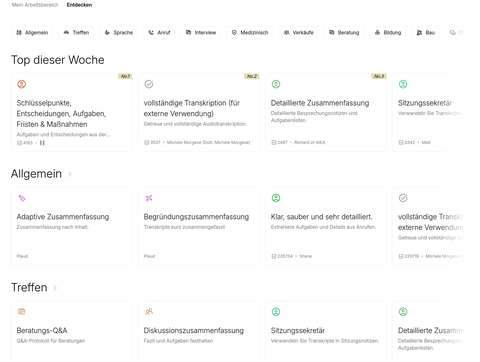Open vollständige Transkription No.2 template title
Image resolution: width=480 pixels, height=362 pixels.
tap(192, 108)
